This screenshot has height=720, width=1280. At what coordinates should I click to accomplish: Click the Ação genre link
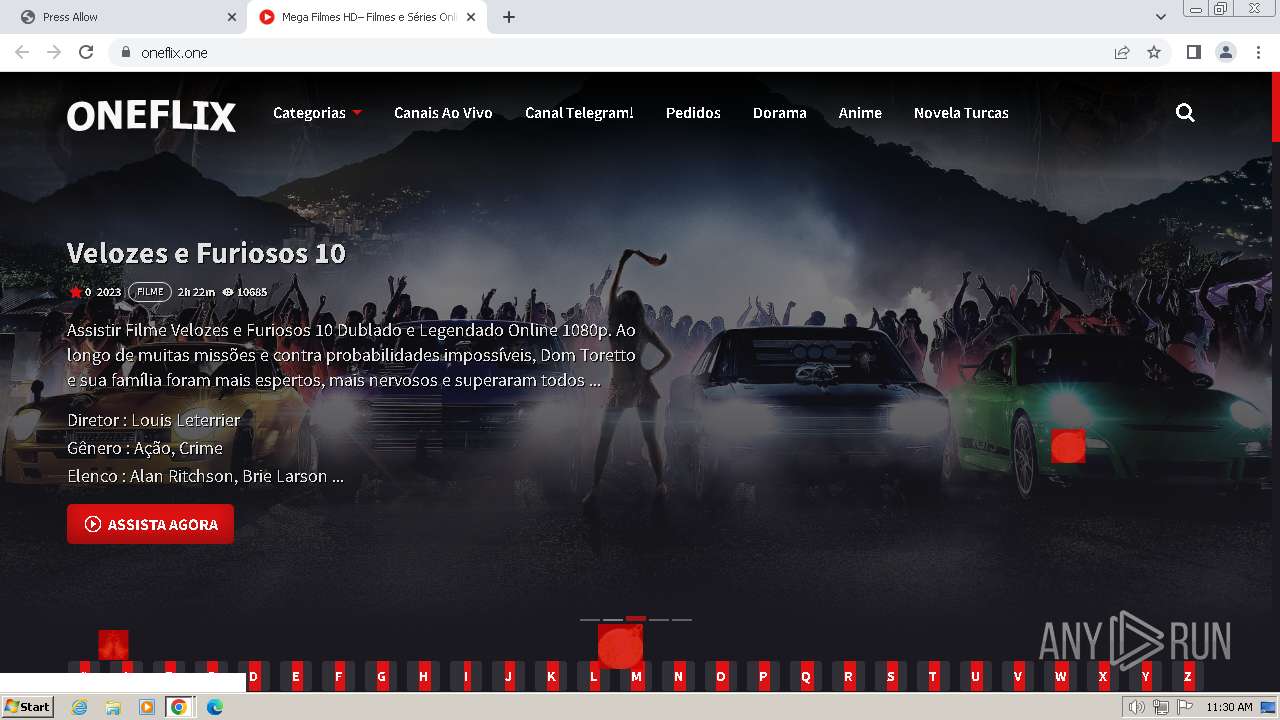152,448
